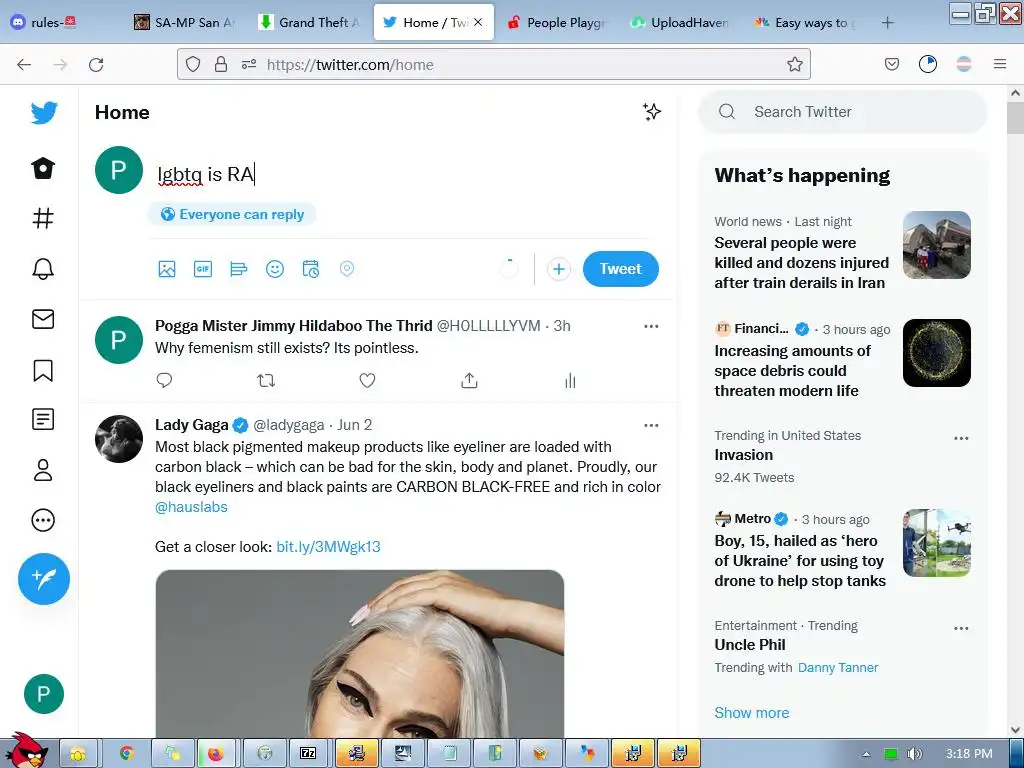The image size is (1024, 768).
Task: Add a GIF to tweet
Action: click(x=202, y=268)
